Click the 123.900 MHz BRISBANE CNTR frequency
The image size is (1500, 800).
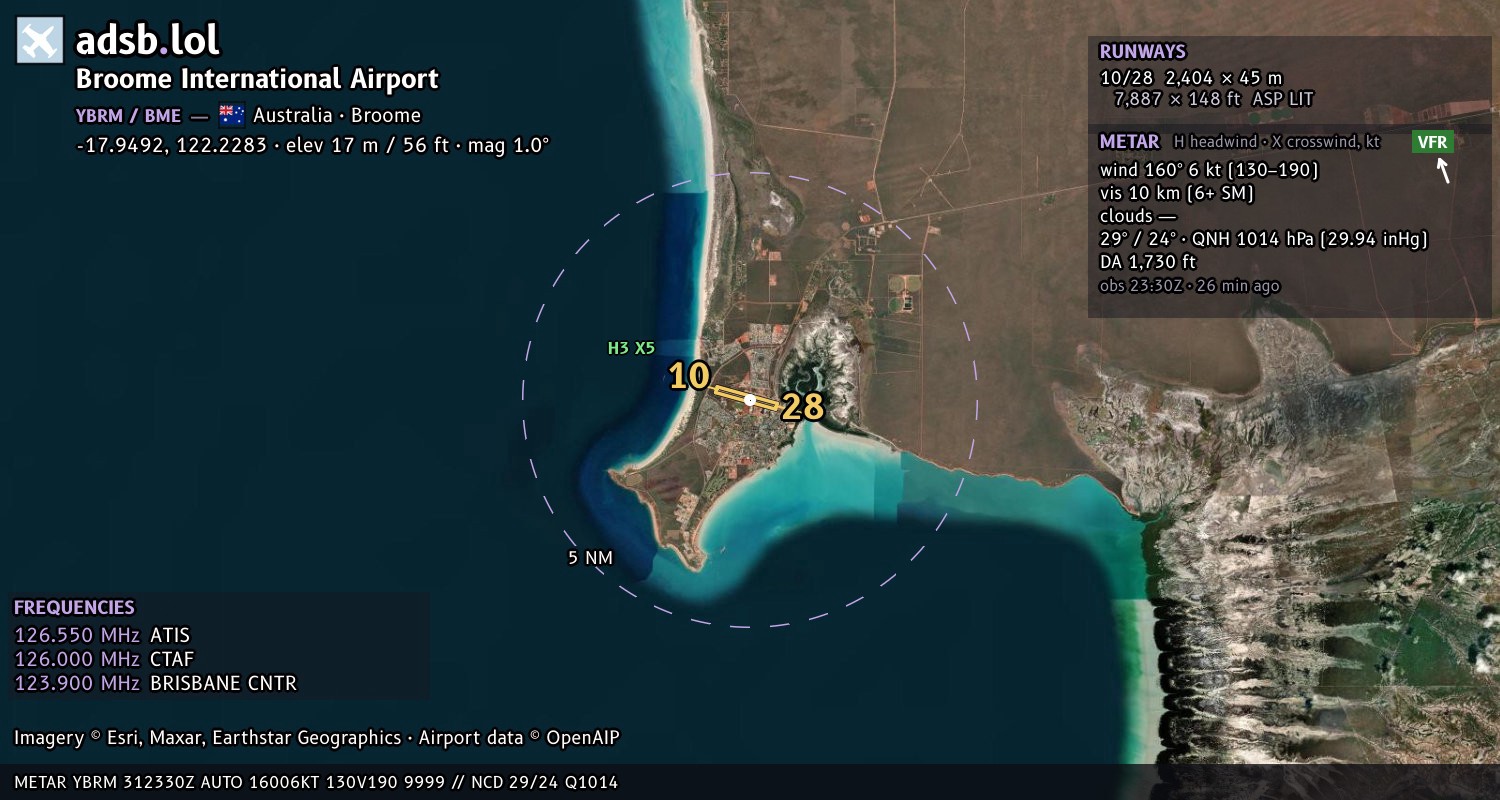click(155, 684)
